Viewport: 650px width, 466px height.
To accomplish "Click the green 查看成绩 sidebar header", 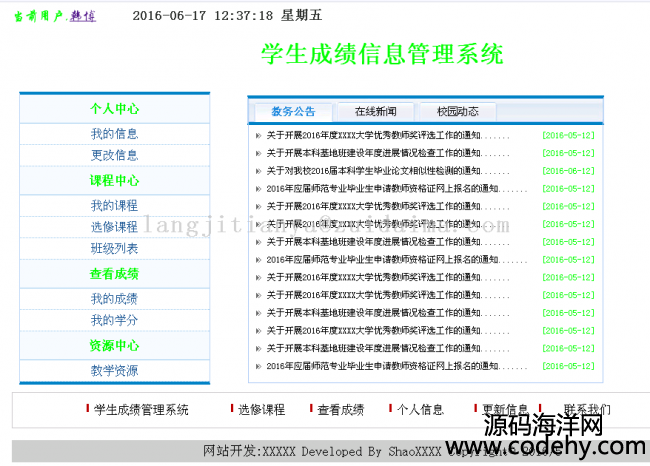I will click(x=114, y=274).
